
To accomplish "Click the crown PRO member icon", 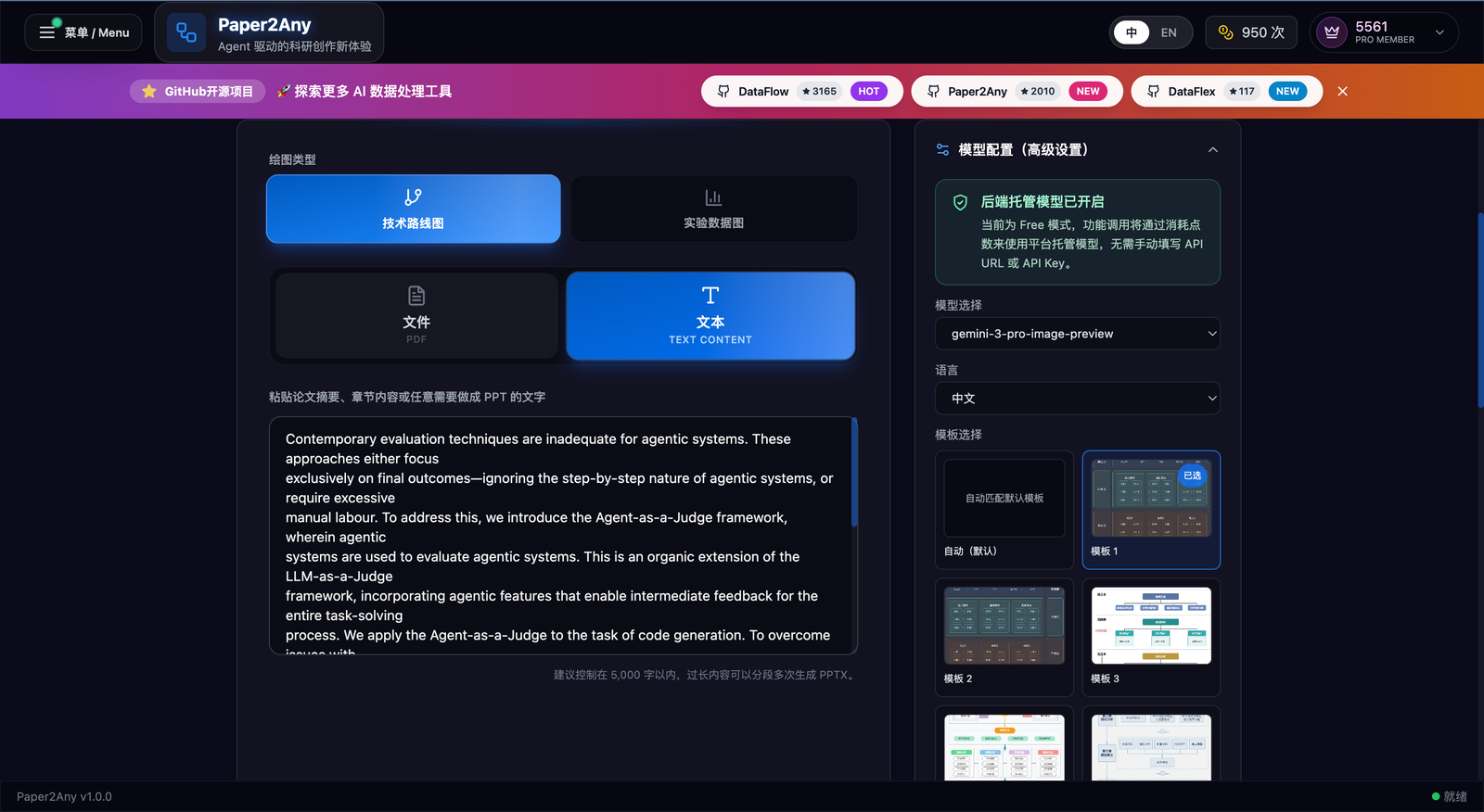I will click(1332, 32).
